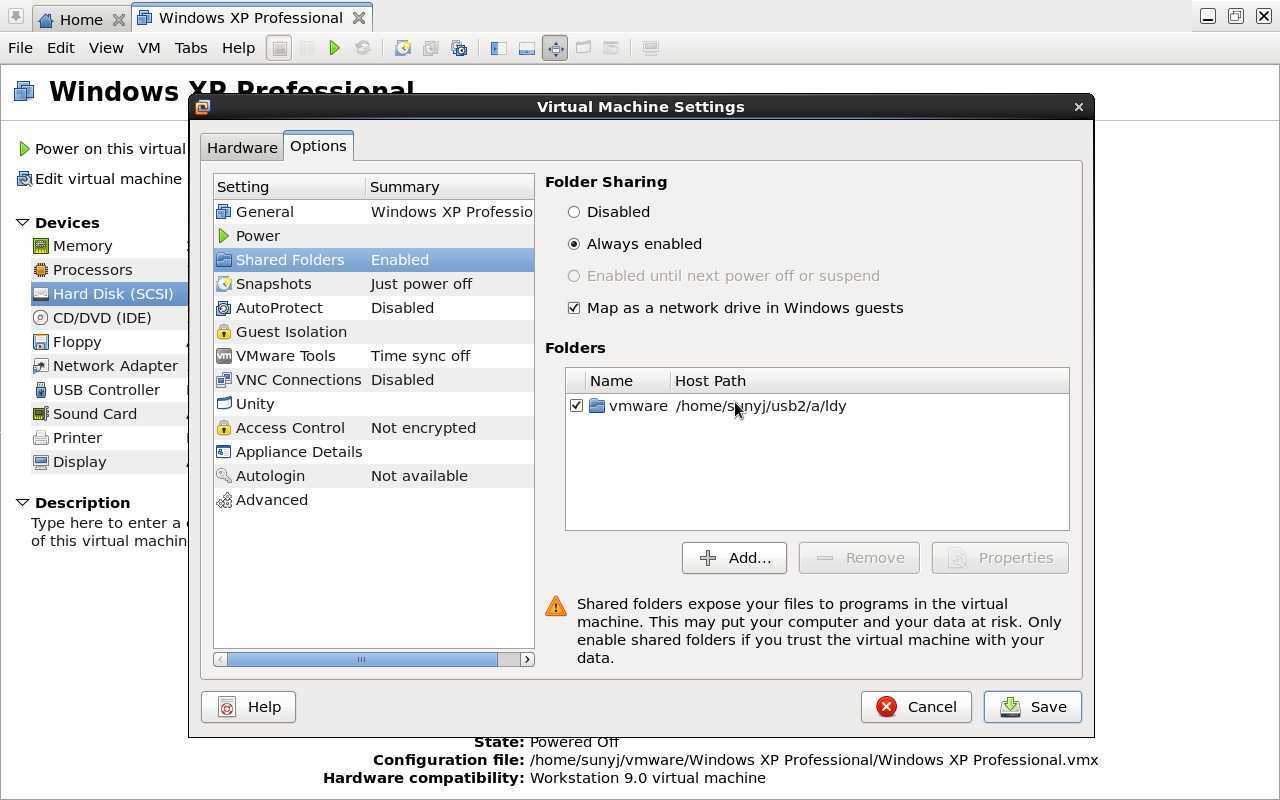Open the Edit menu

pos(61,48)
